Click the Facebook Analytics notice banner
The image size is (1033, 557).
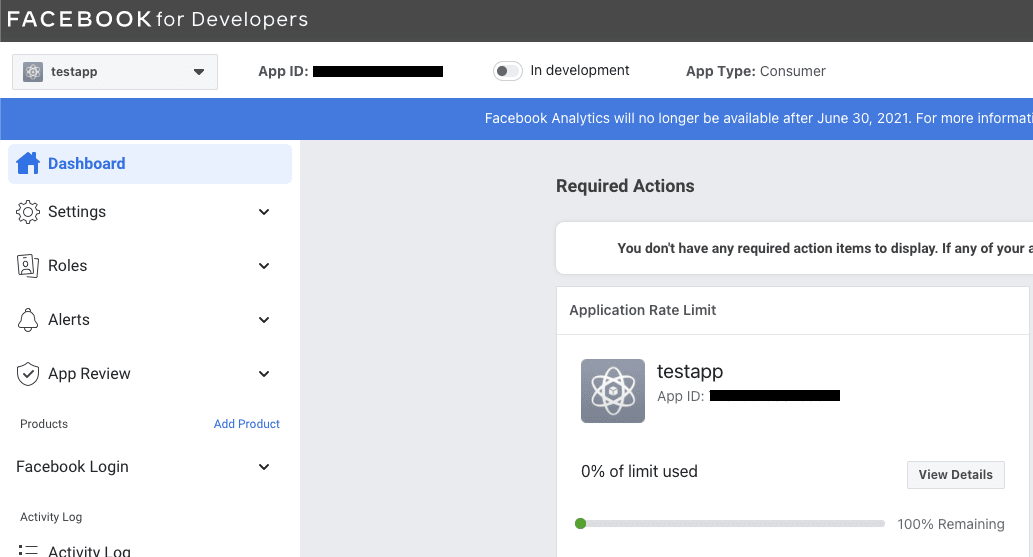click(x=516, y=119)
